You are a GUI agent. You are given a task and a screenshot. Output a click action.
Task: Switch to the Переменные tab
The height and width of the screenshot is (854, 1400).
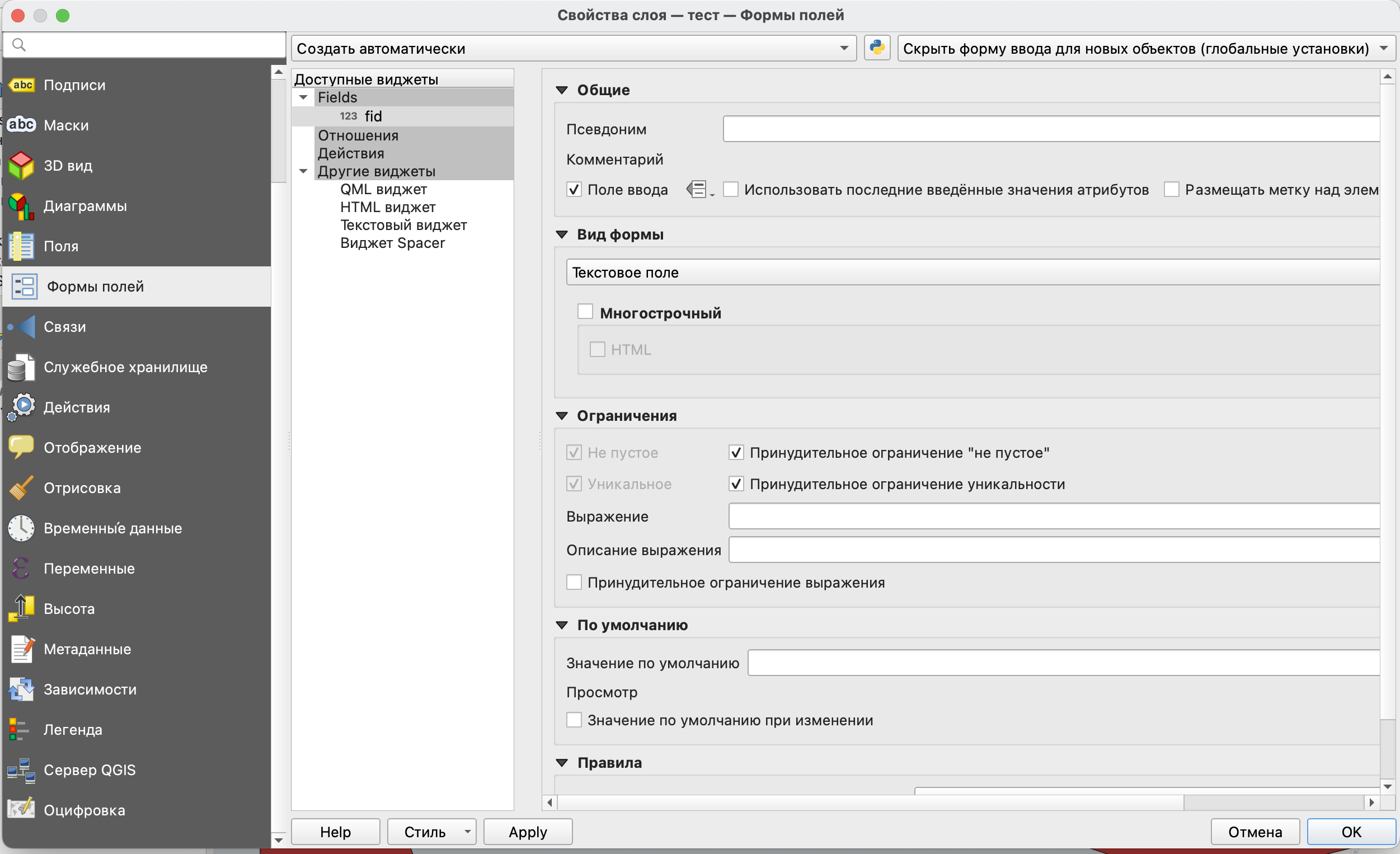(x=89, y=568)
